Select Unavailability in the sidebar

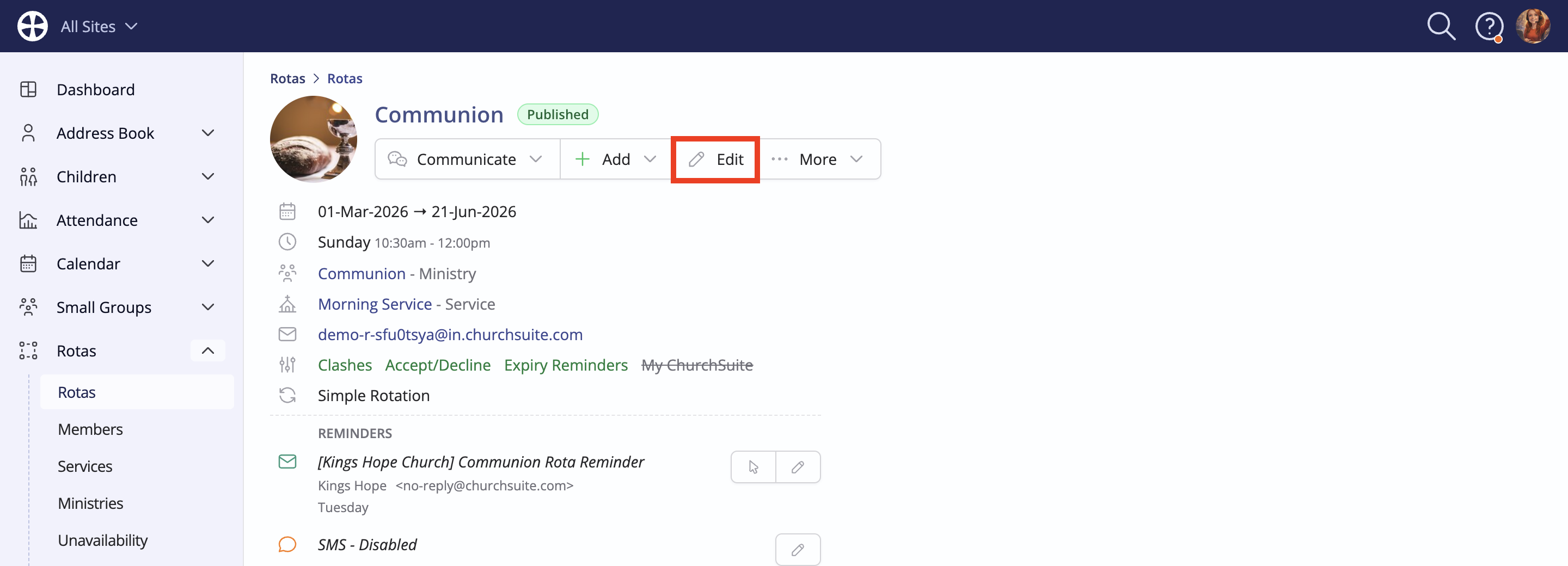[102, 540]
